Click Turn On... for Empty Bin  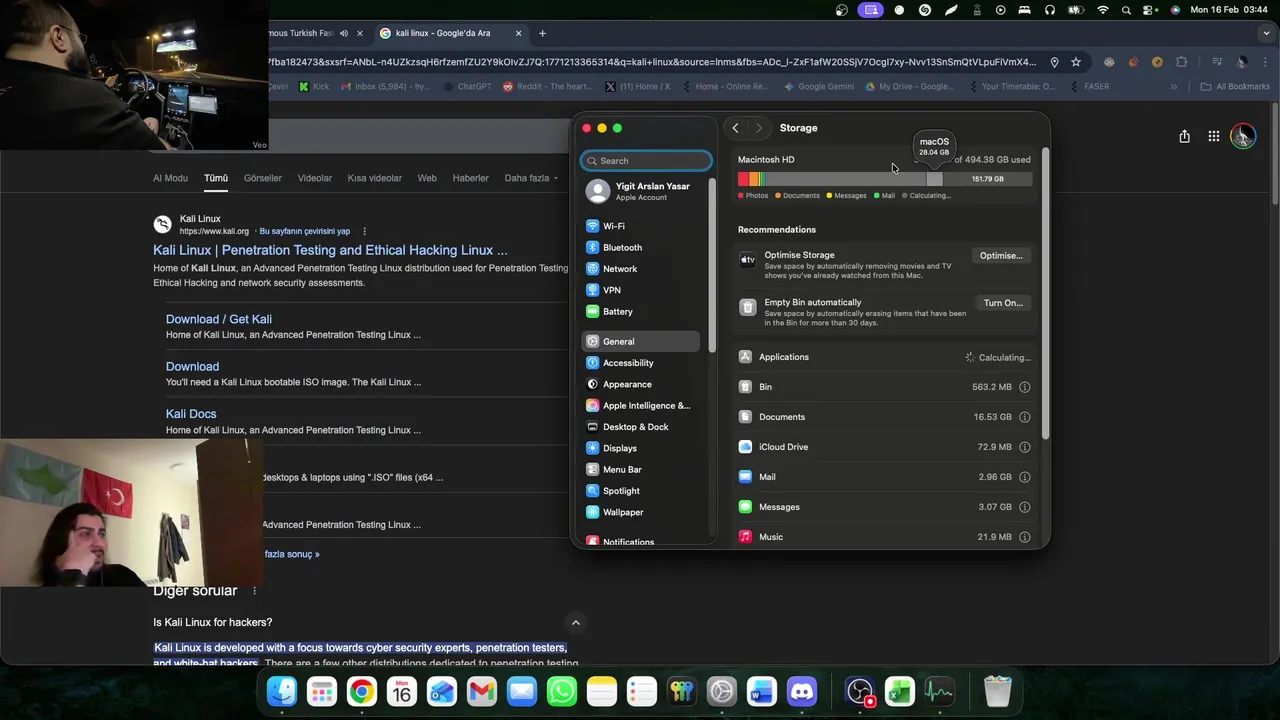pyautogui.click(x=1003, y=303)
